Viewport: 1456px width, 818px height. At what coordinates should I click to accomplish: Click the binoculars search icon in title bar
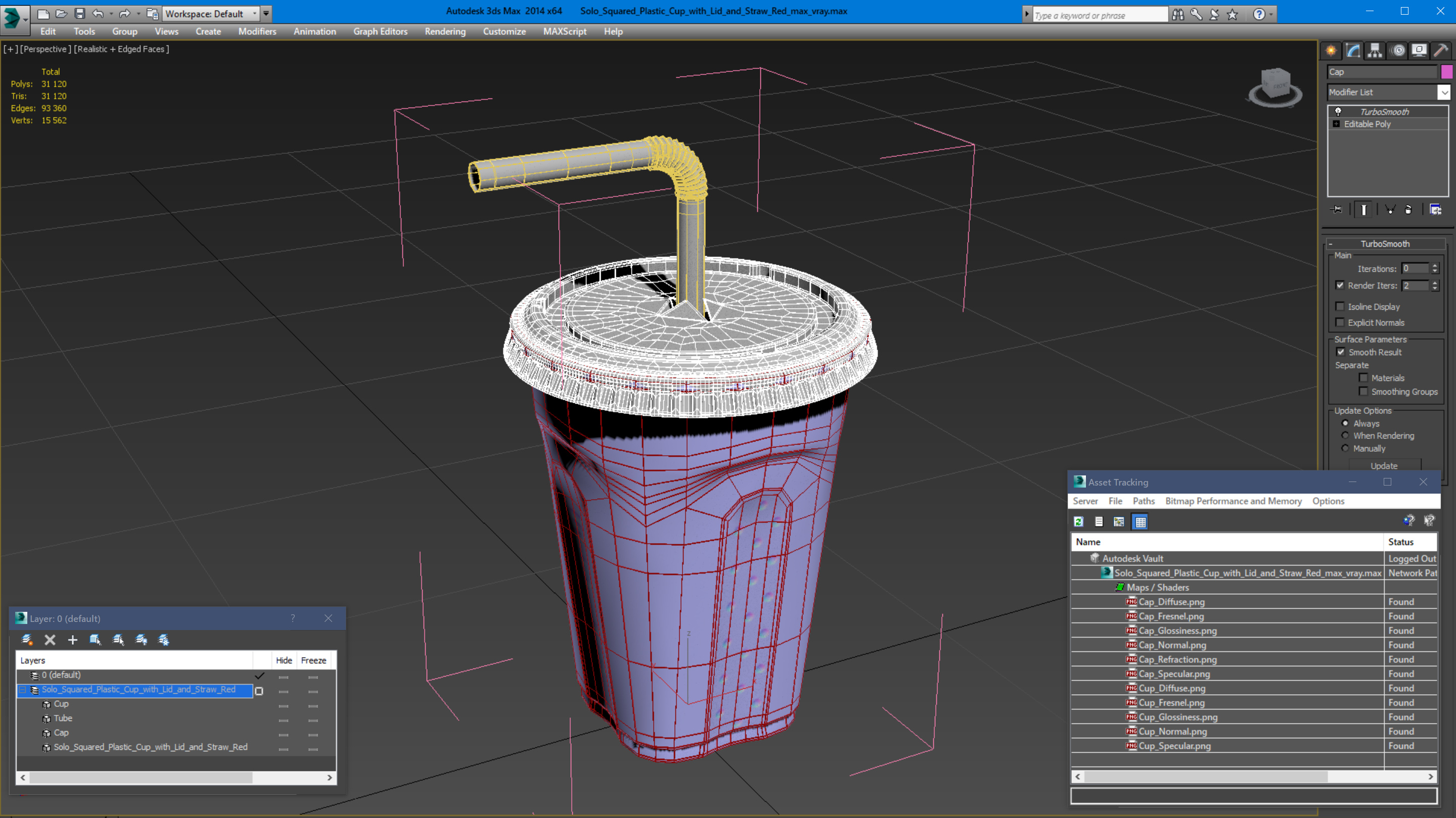coord(1178,15)
